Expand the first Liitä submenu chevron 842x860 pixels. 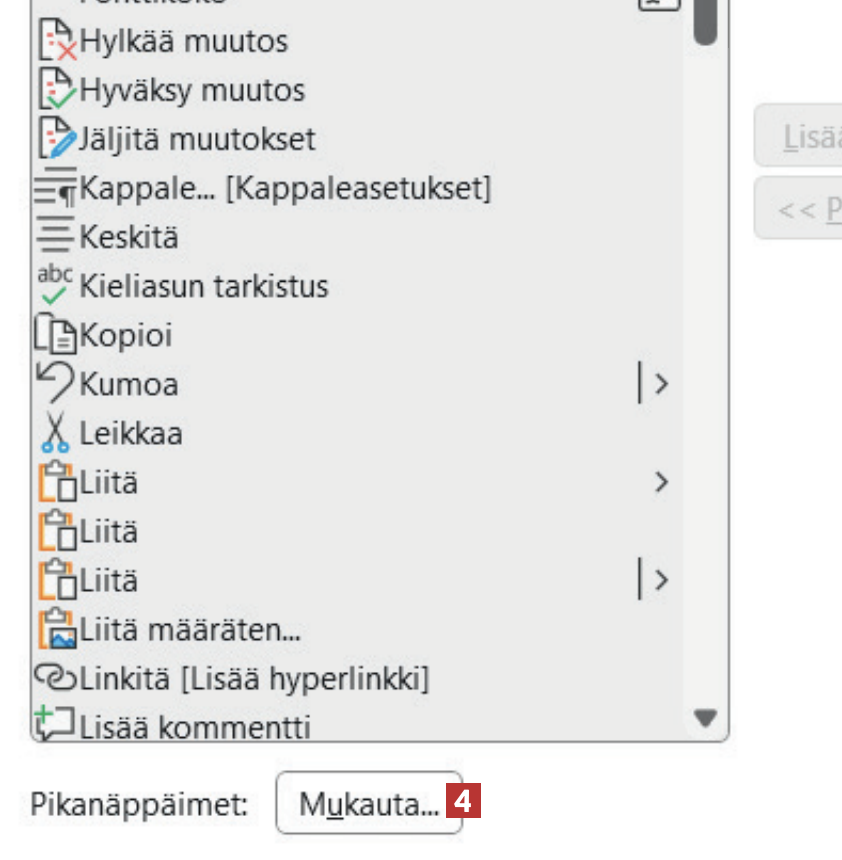[x=660, y=482]
